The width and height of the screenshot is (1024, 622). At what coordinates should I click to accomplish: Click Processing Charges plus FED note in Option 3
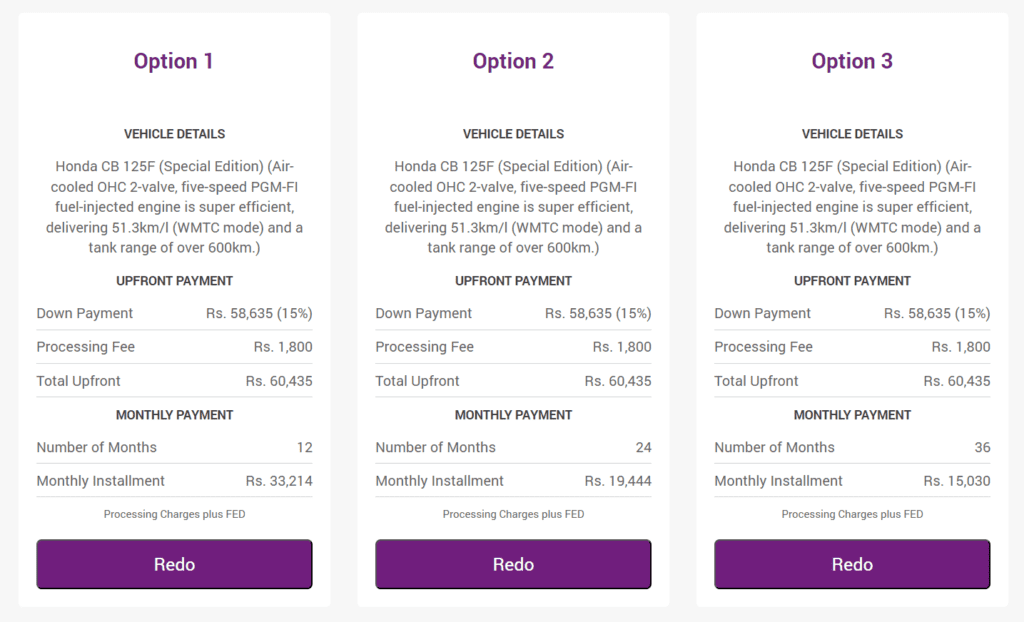[x=852, y=514]
